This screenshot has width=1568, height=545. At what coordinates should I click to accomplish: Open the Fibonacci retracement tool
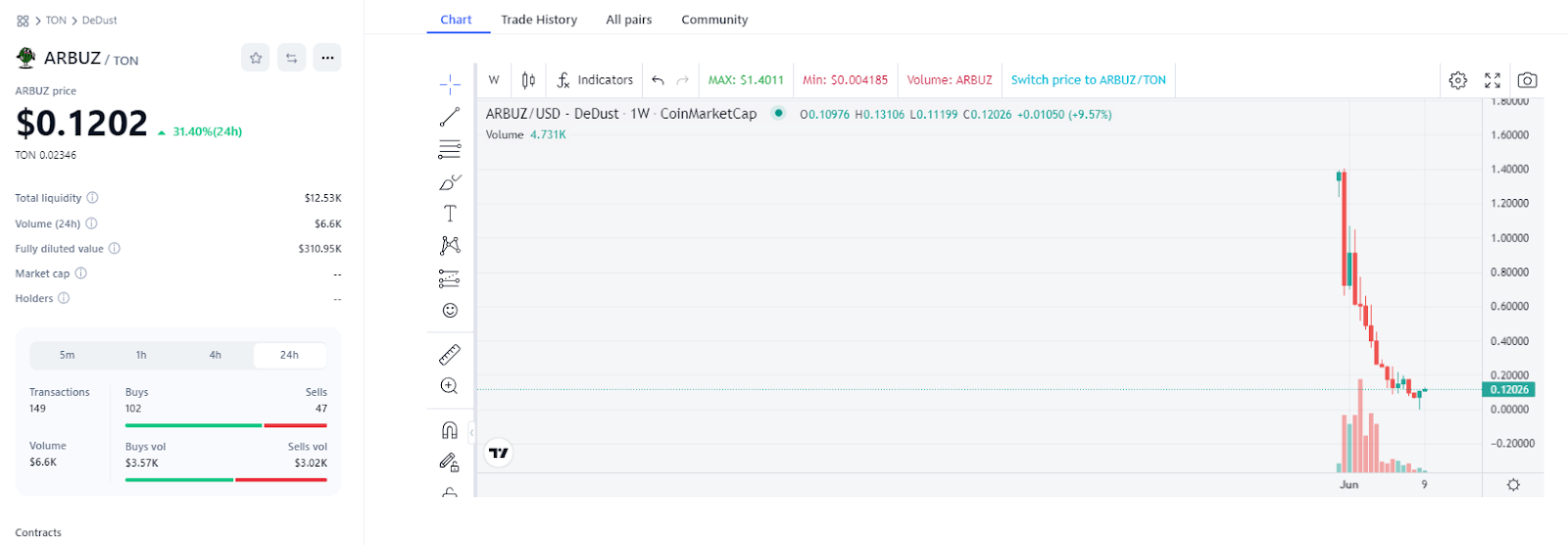tap(450, 150)
